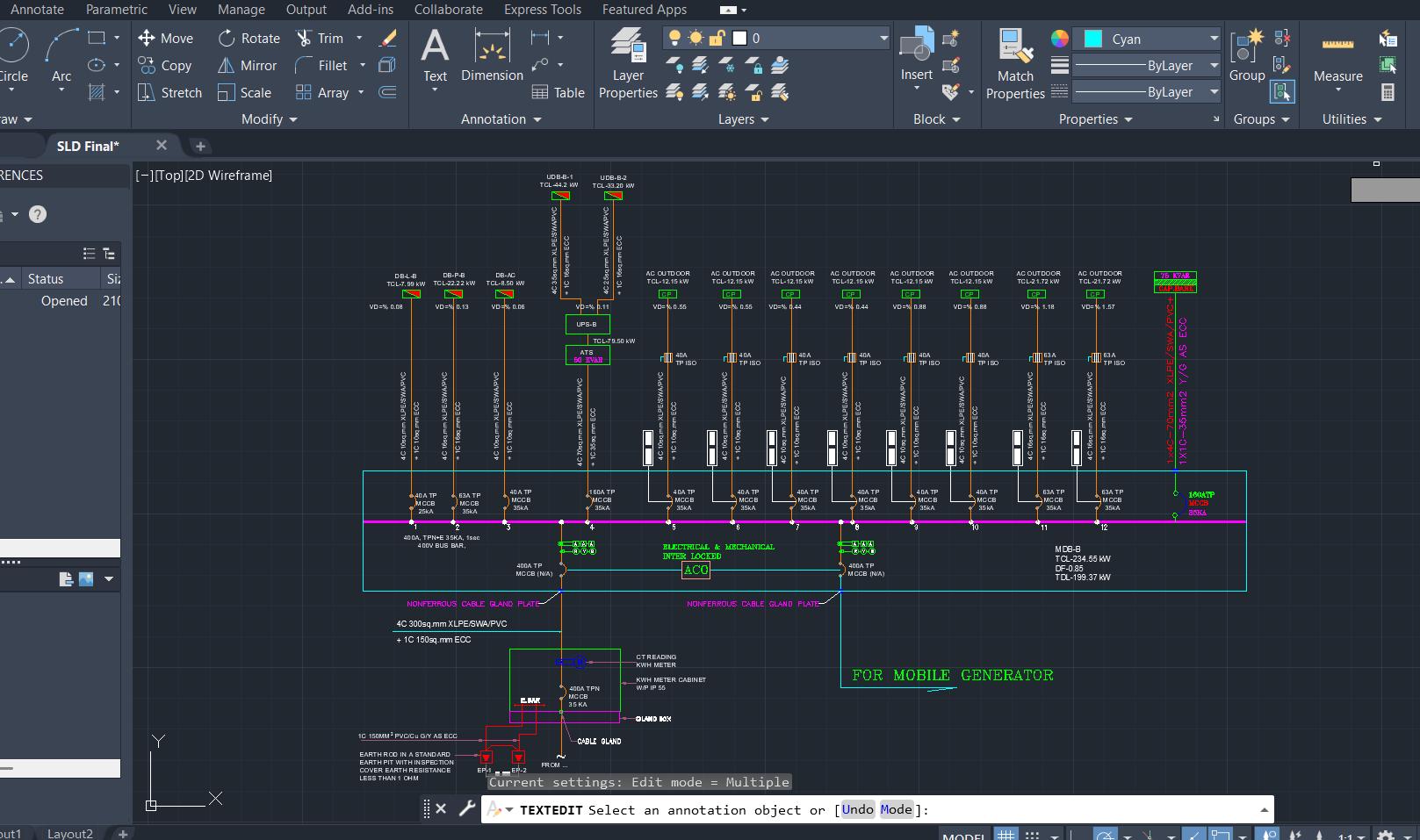Open the Cyan object color dropdown
Image resolution: width=1420 pixels, height=840 pixels.
(1214, 39)
